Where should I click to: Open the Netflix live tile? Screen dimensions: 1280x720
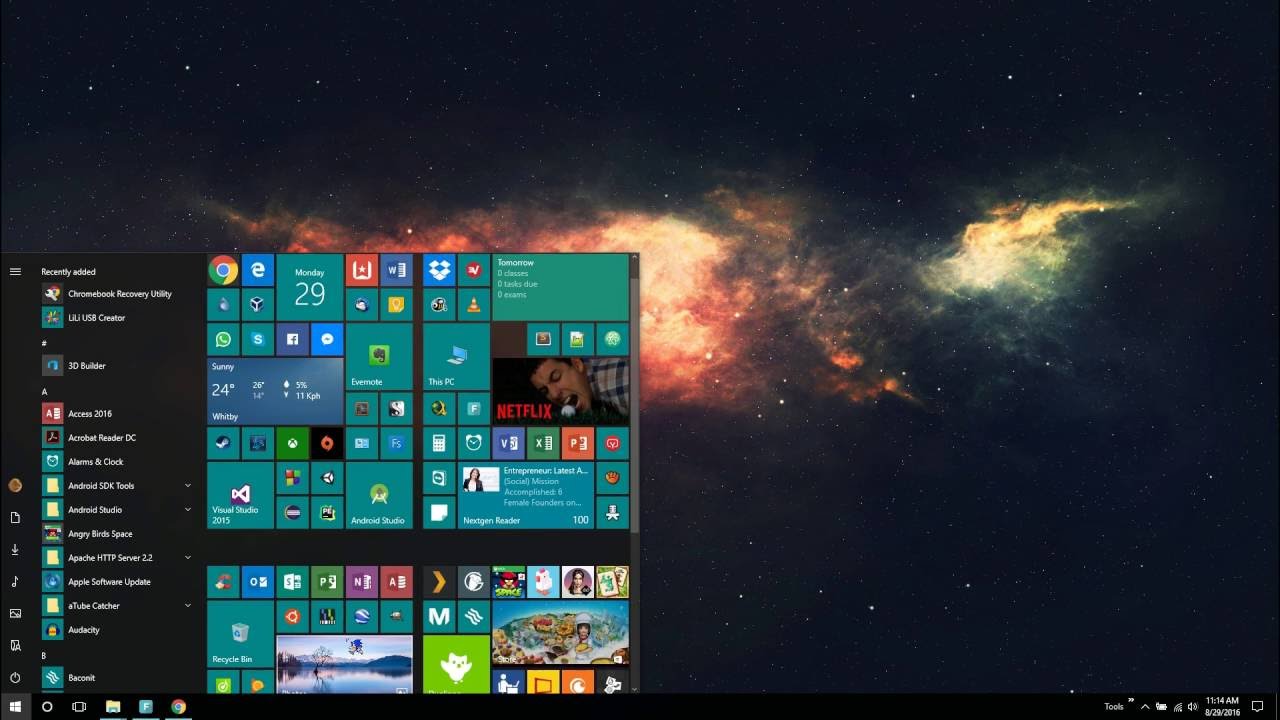click(x=561, y=391)
